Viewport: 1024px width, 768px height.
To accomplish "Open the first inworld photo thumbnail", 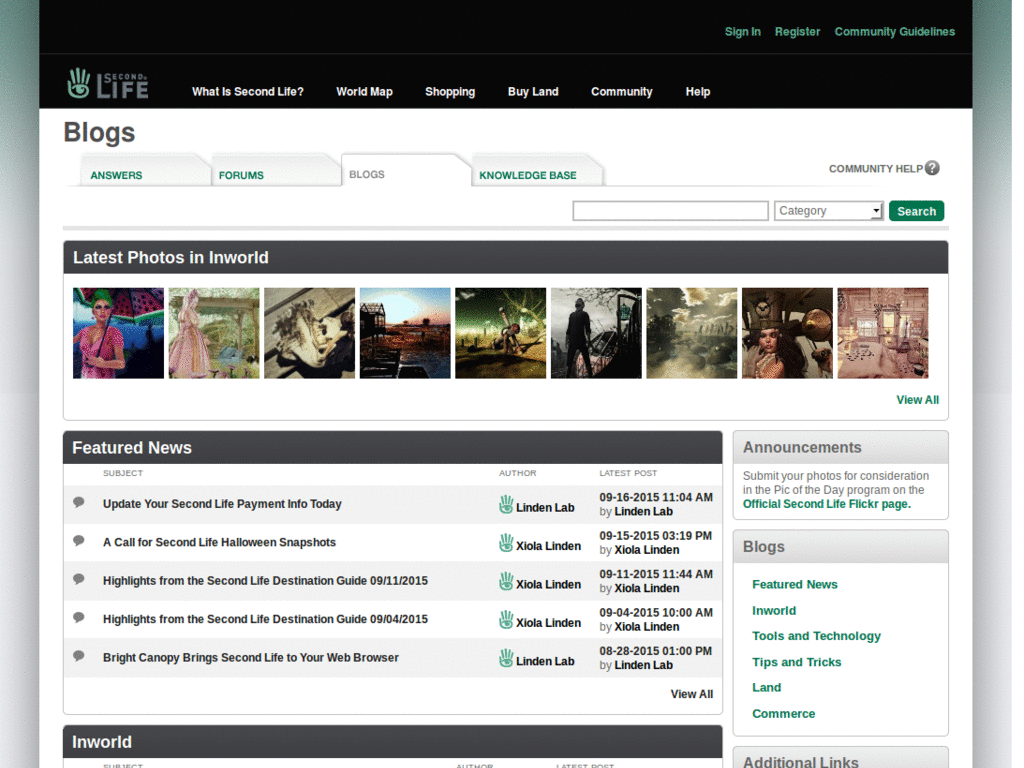I will tap(118, 332).
